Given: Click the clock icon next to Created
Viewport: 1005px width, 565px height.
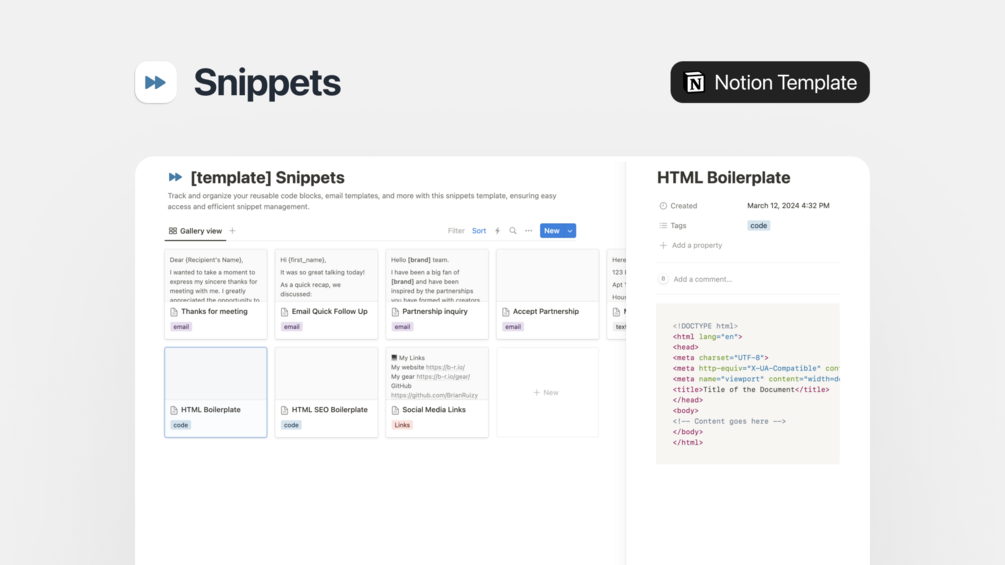Looking at the screenshot, I should [x=663, y=206].
